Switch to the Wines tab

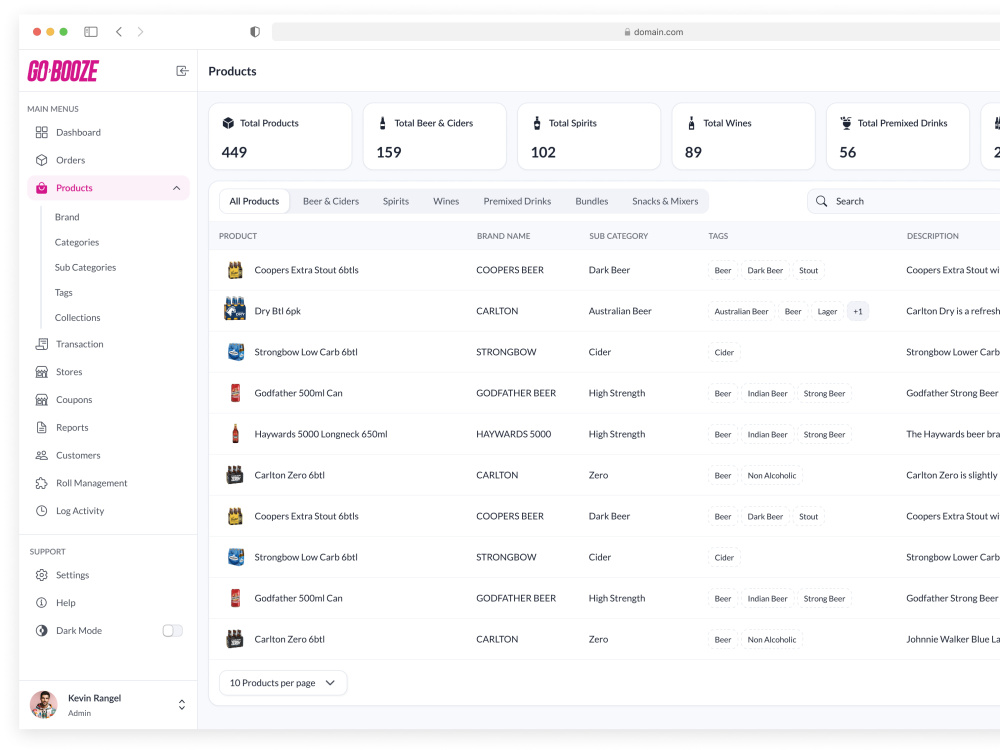click(446, 202)
